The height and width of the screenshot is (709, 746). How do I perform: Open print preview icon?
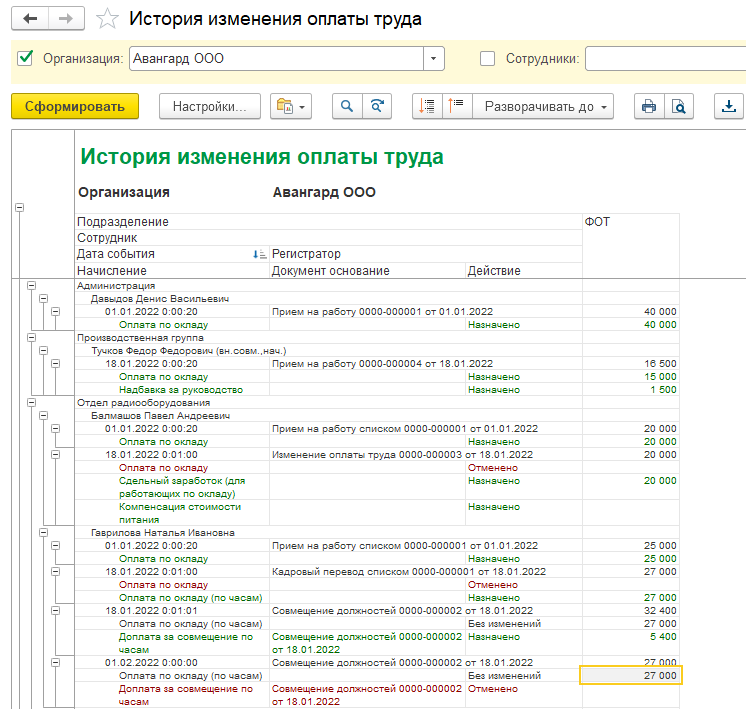pyautogui.click(x=679, y=107)
